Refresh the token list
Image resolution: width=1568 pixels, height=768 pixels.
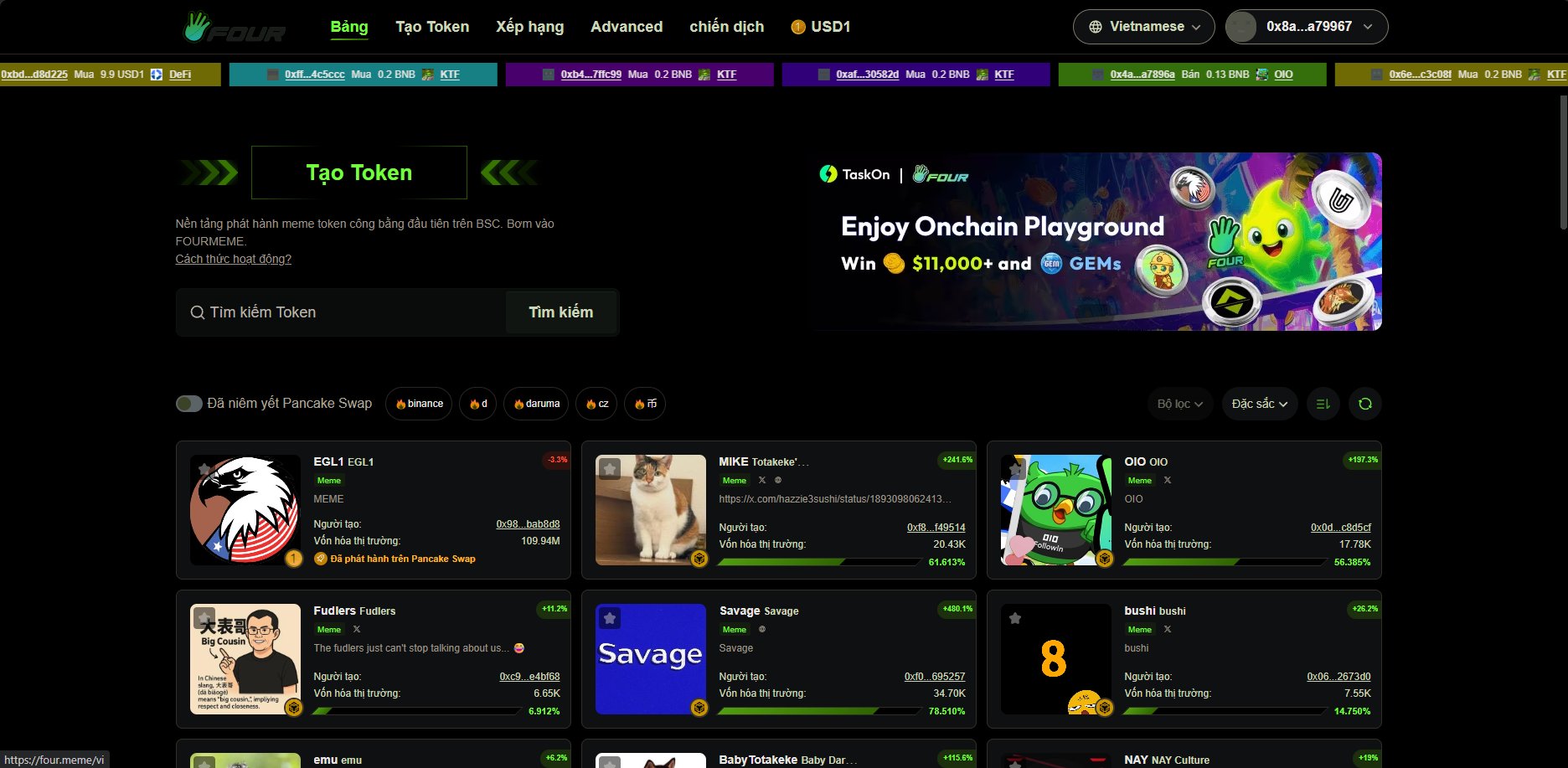click(1365, 404)
